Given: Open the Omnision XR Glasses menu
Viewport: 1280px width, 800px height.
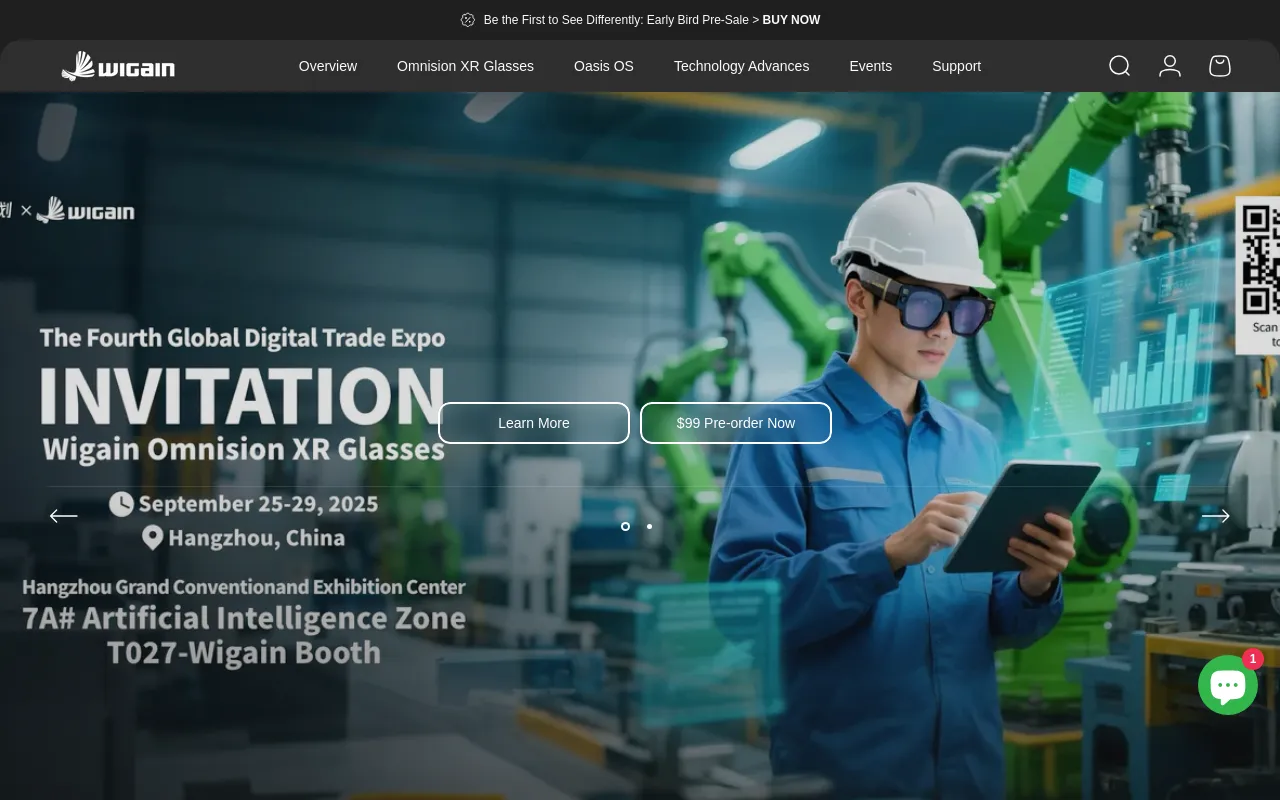Looking at the screenshot, I should click(x=465, y=66).
